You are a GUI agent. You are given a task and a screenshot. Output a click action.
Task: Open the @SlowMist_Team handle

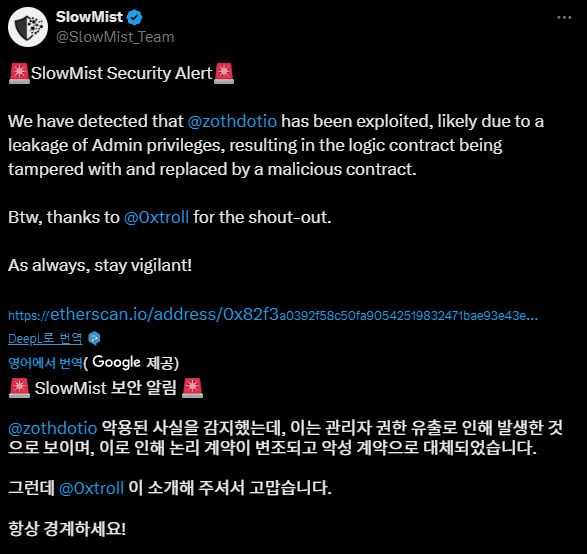[x=115, y=37]
